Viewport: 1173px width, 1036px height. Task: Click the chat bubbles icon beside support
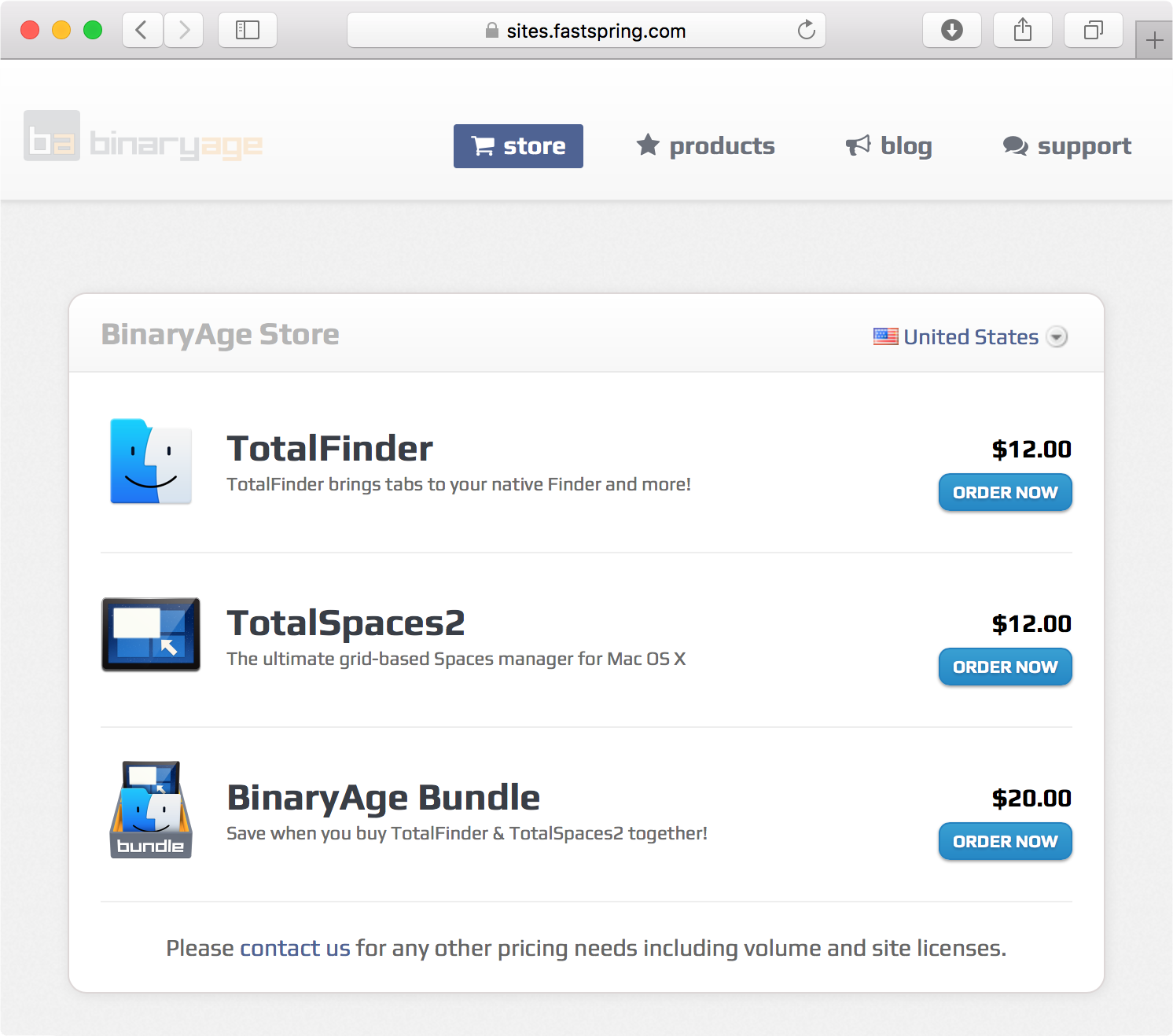point(1015,146)
